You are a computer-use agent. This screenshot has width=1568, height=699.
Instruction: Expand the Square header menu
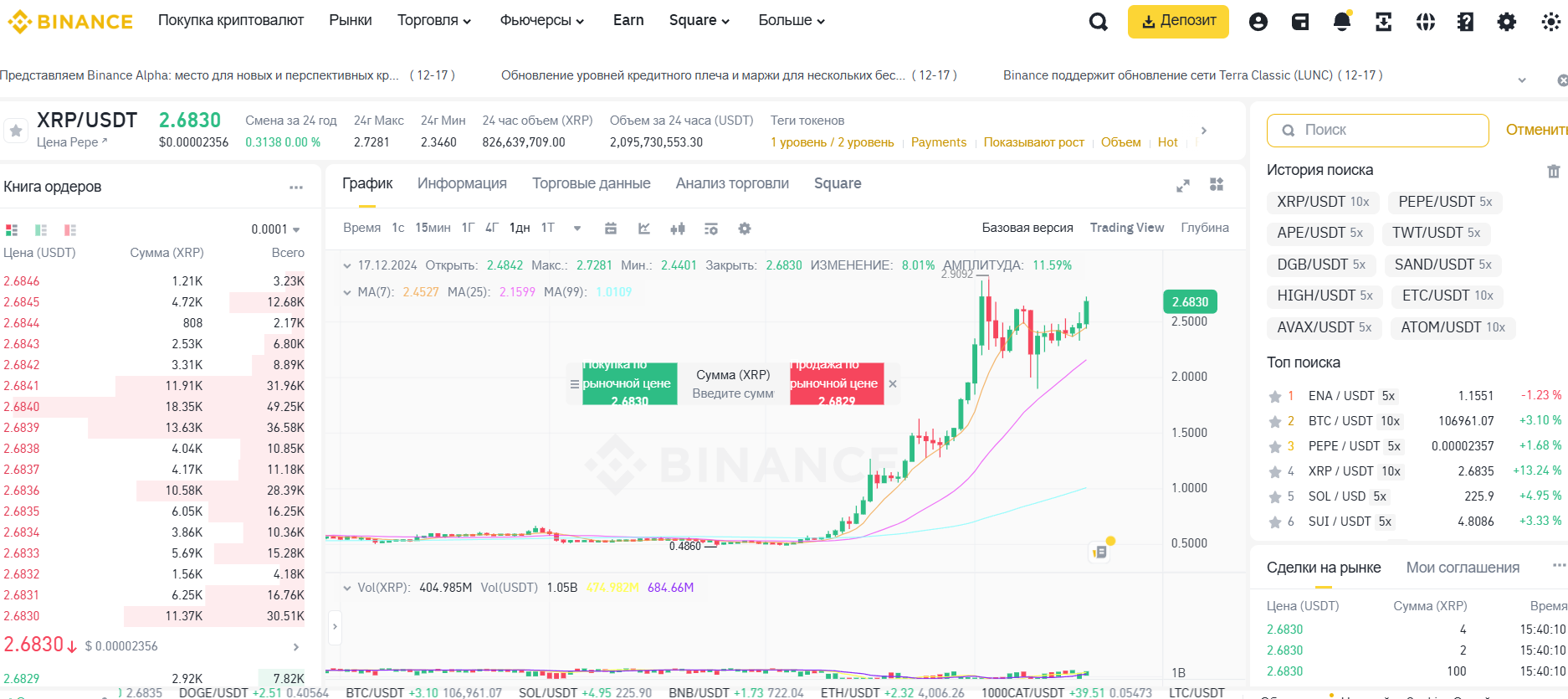coord(699,21)
